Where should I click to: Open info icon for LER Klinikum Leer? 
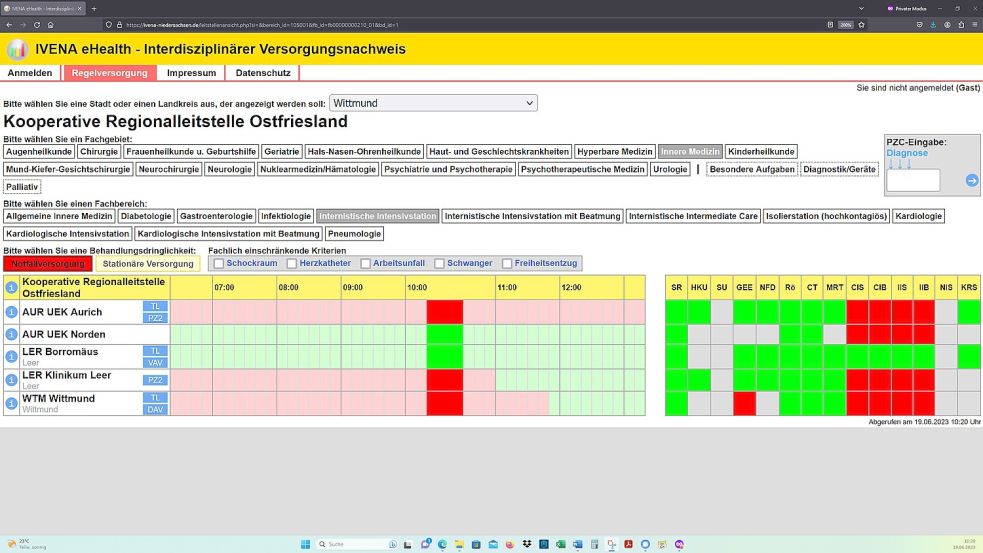(11, 380)
